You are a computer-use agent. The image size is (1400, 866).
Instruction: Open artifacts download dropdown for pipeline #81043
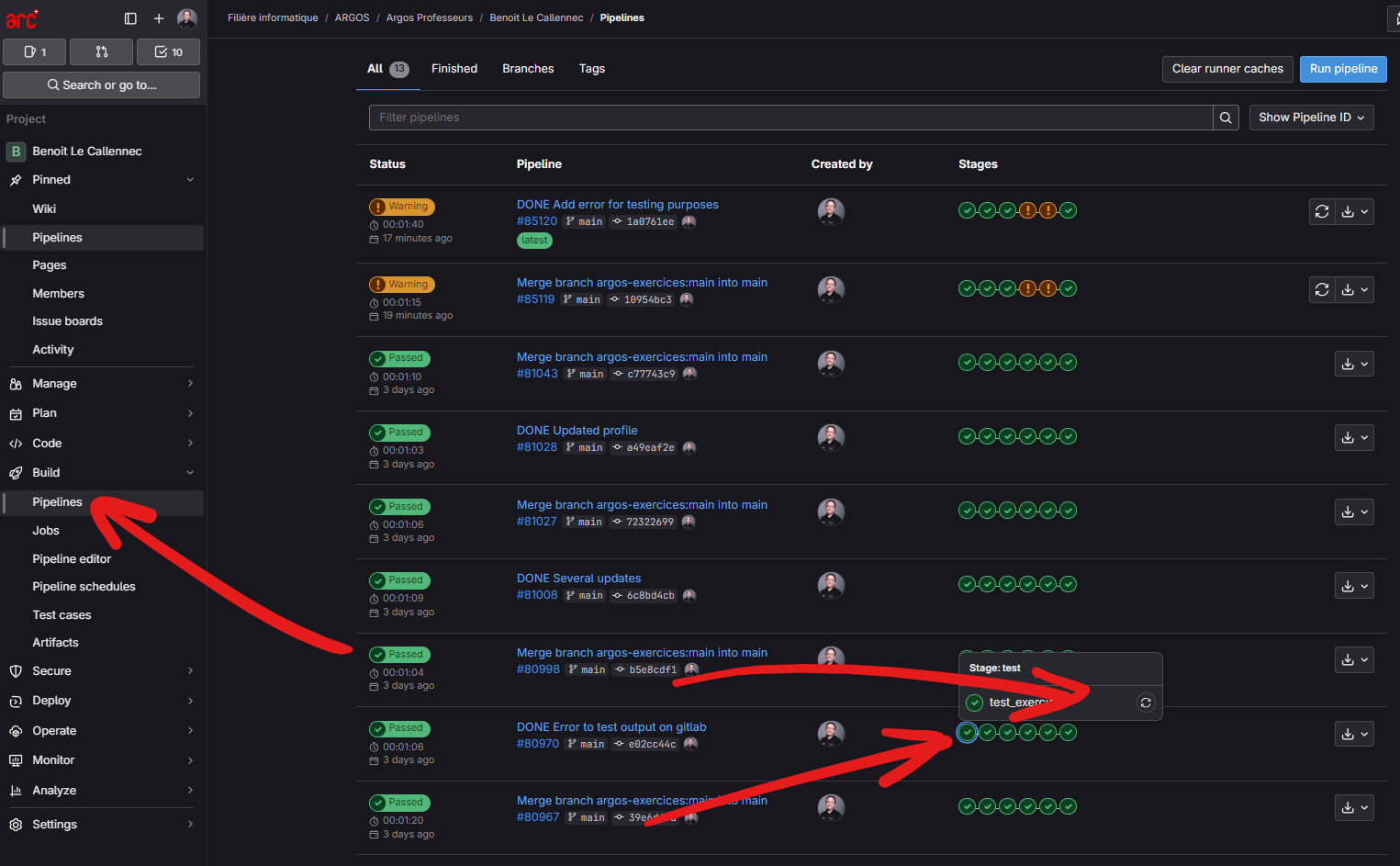coord(1354,364)
